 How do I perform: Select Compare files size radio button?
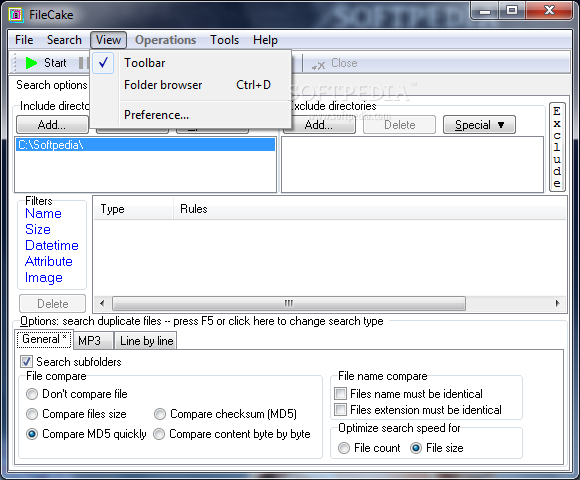click(32, 414)
